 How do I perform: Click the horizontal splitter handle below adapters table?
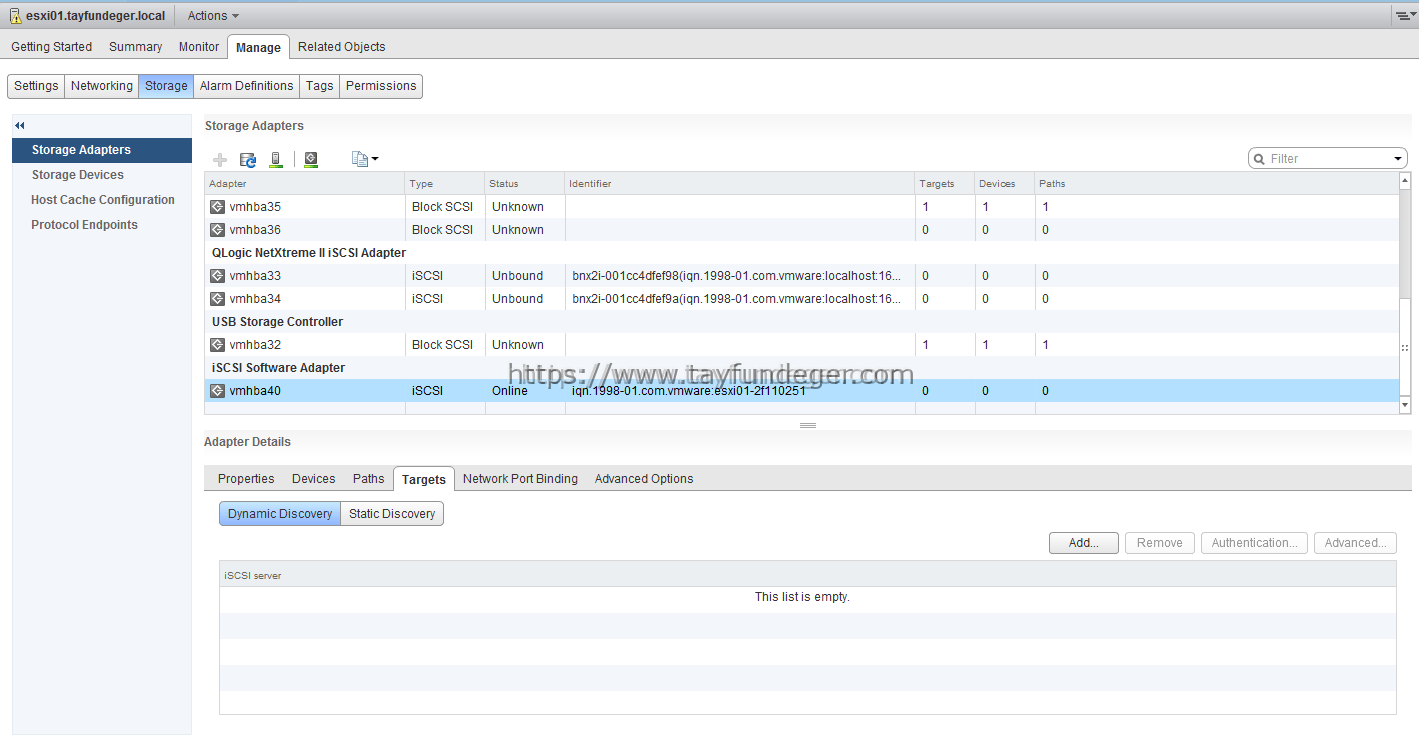808,425
